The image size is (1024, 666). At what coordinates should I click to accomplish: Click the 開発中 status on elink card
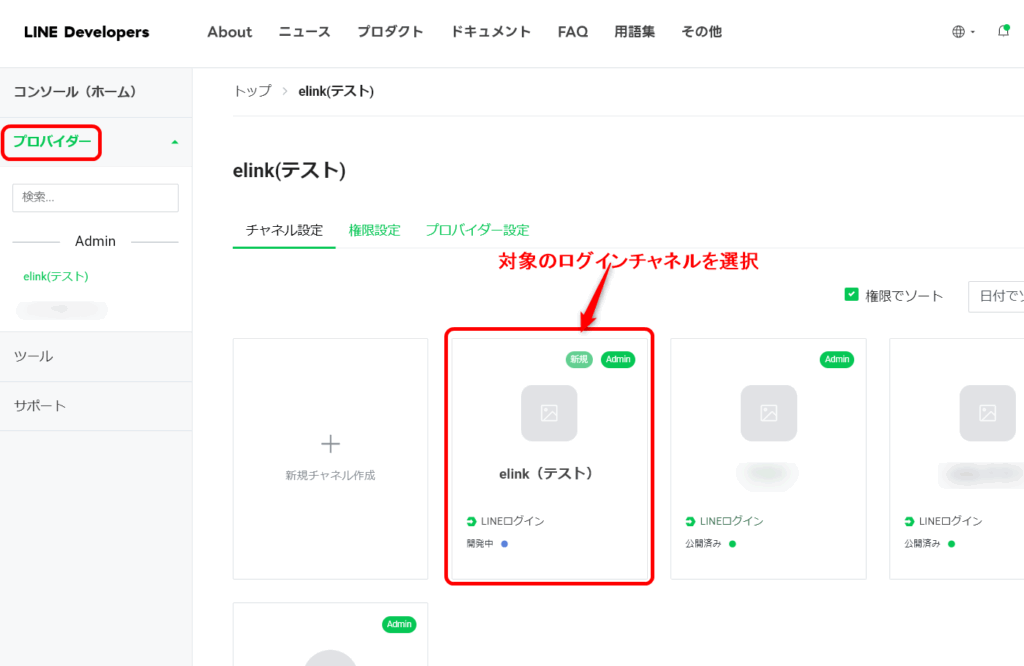coord(487,544)
